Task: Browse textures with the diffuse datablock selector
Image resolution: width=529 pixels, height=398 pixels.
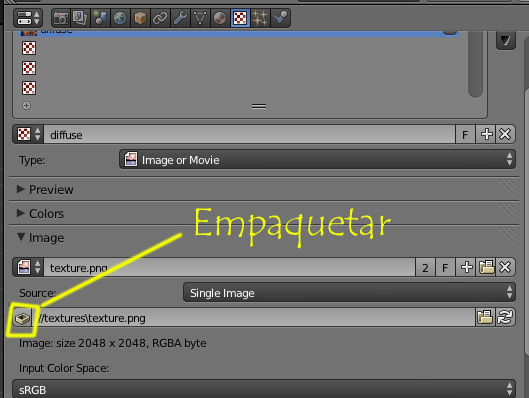Action: (x=28, y=134)
